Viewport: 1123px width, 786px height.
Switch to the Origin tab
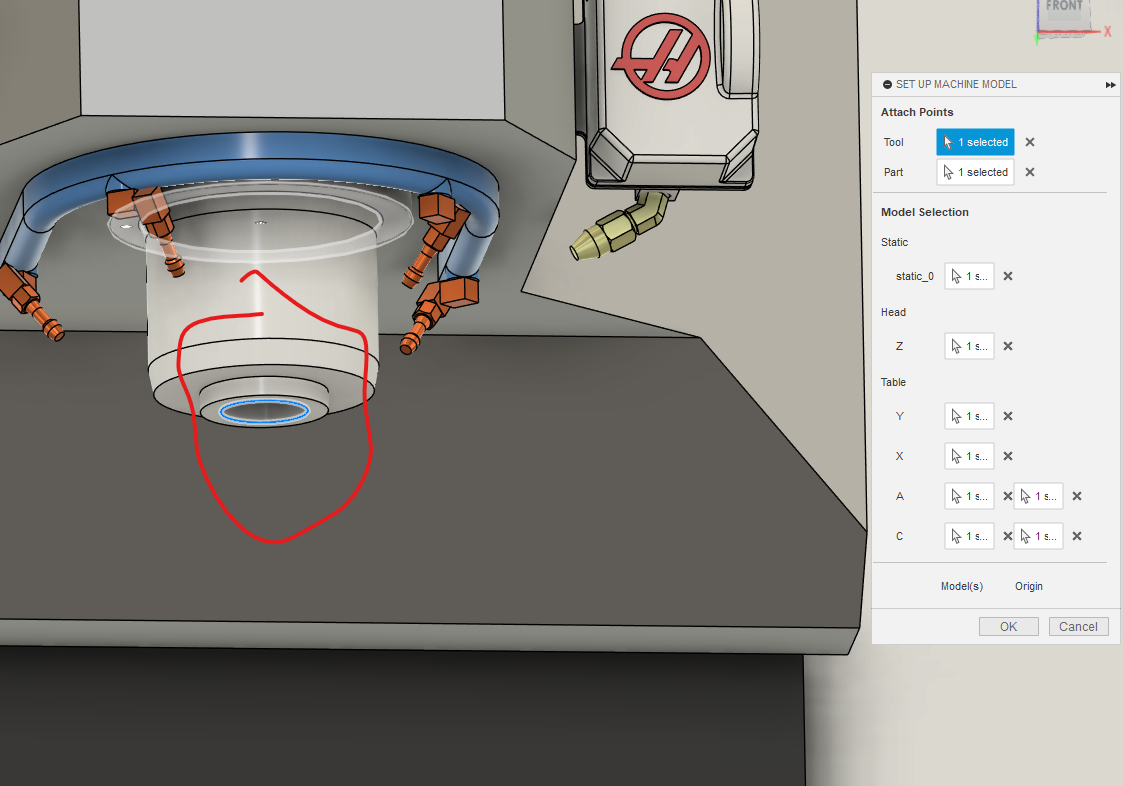[1028, 586]
